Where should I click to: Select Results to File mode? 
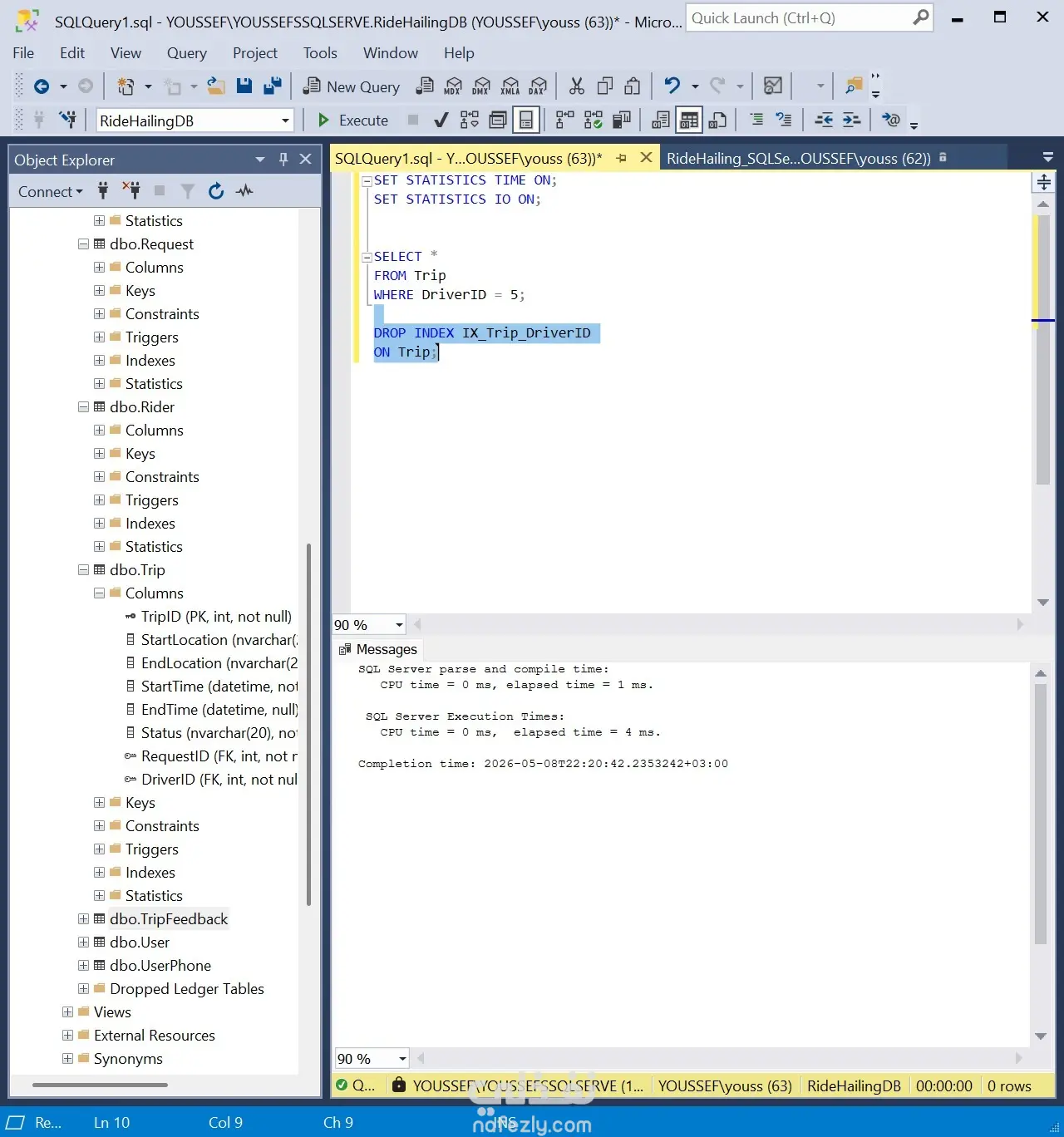click(x=717, y=121)
